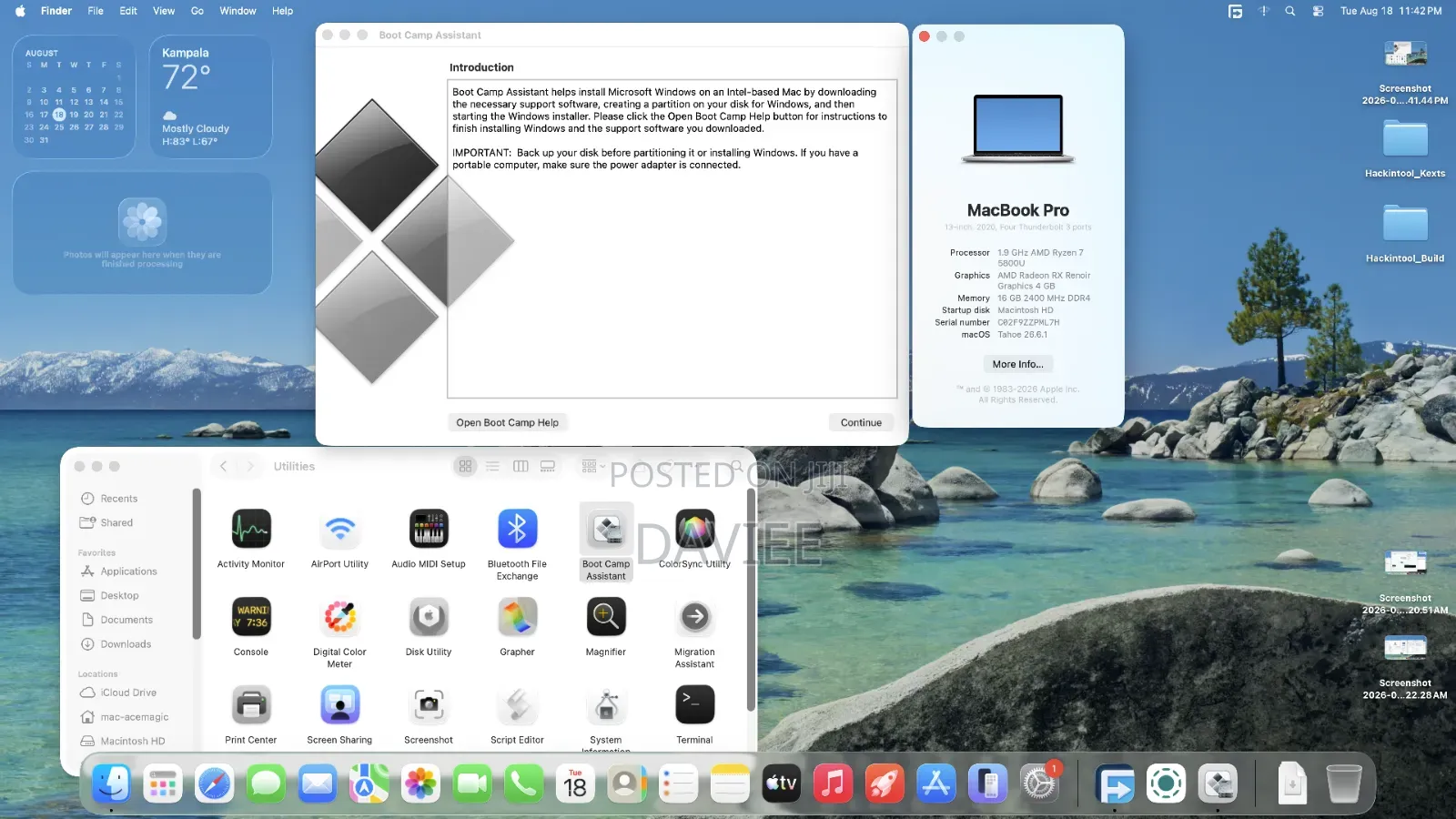This screenshot has height=819, width=1456.
Task: Select the Migration Assistant icon
Action: (694, 617)
